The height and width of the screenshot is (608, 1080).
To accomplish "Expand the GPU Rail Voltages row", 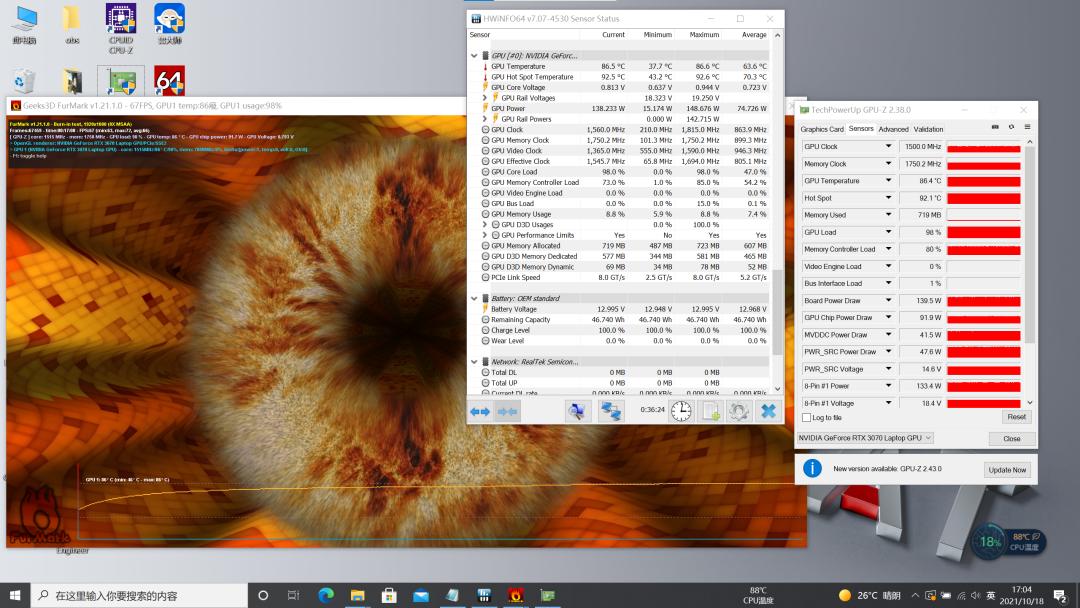I will 485,98.
